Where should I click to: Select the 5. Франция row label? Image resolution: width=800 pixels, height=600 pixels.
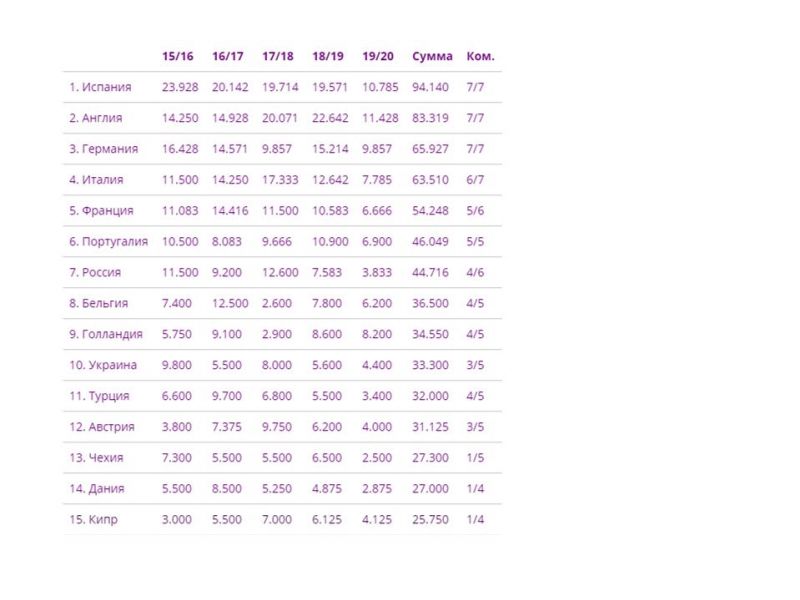pyautogui.click(x=101, y=211)
